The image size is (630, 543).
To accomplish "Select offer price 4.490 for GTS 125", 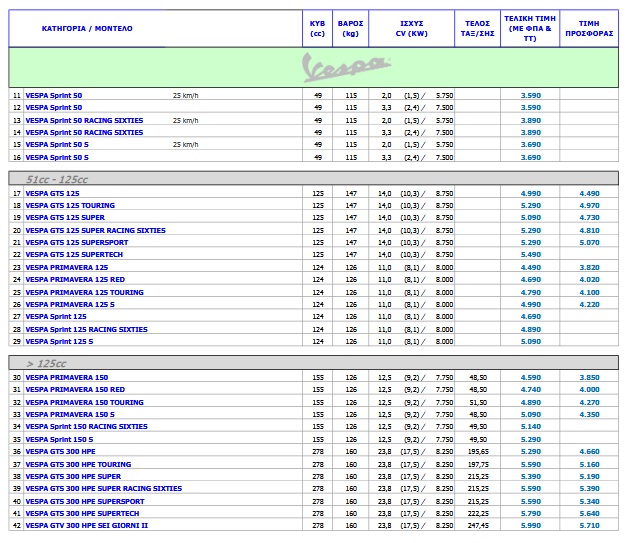I will [x=589, y=194].
